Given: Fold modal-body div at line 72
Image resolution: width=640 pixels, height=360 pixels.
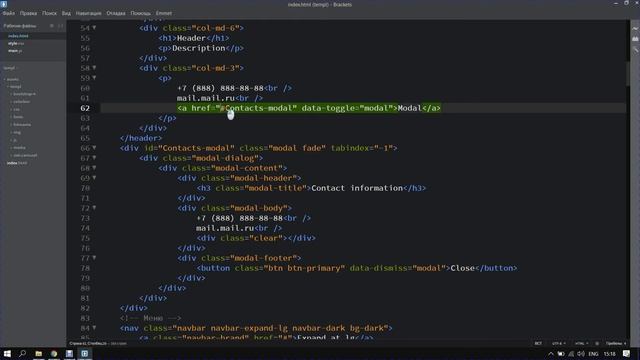Looking at the screenshot, I should click(94, 208).
